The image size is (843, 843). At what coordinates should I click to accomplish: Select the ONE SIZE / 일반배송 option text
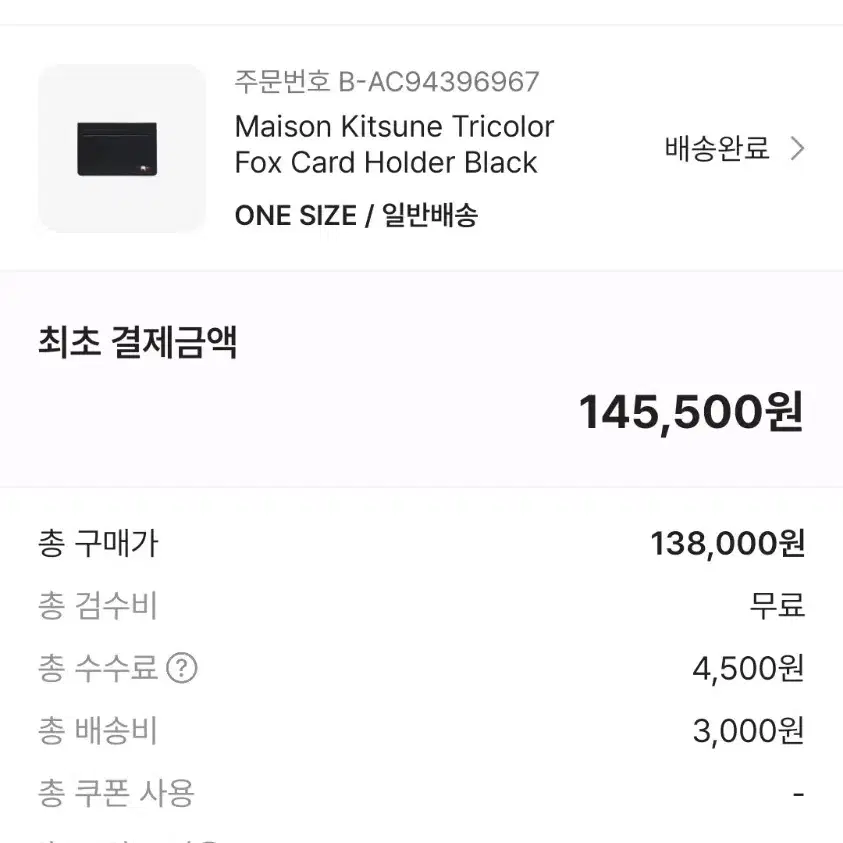point(356,215)
